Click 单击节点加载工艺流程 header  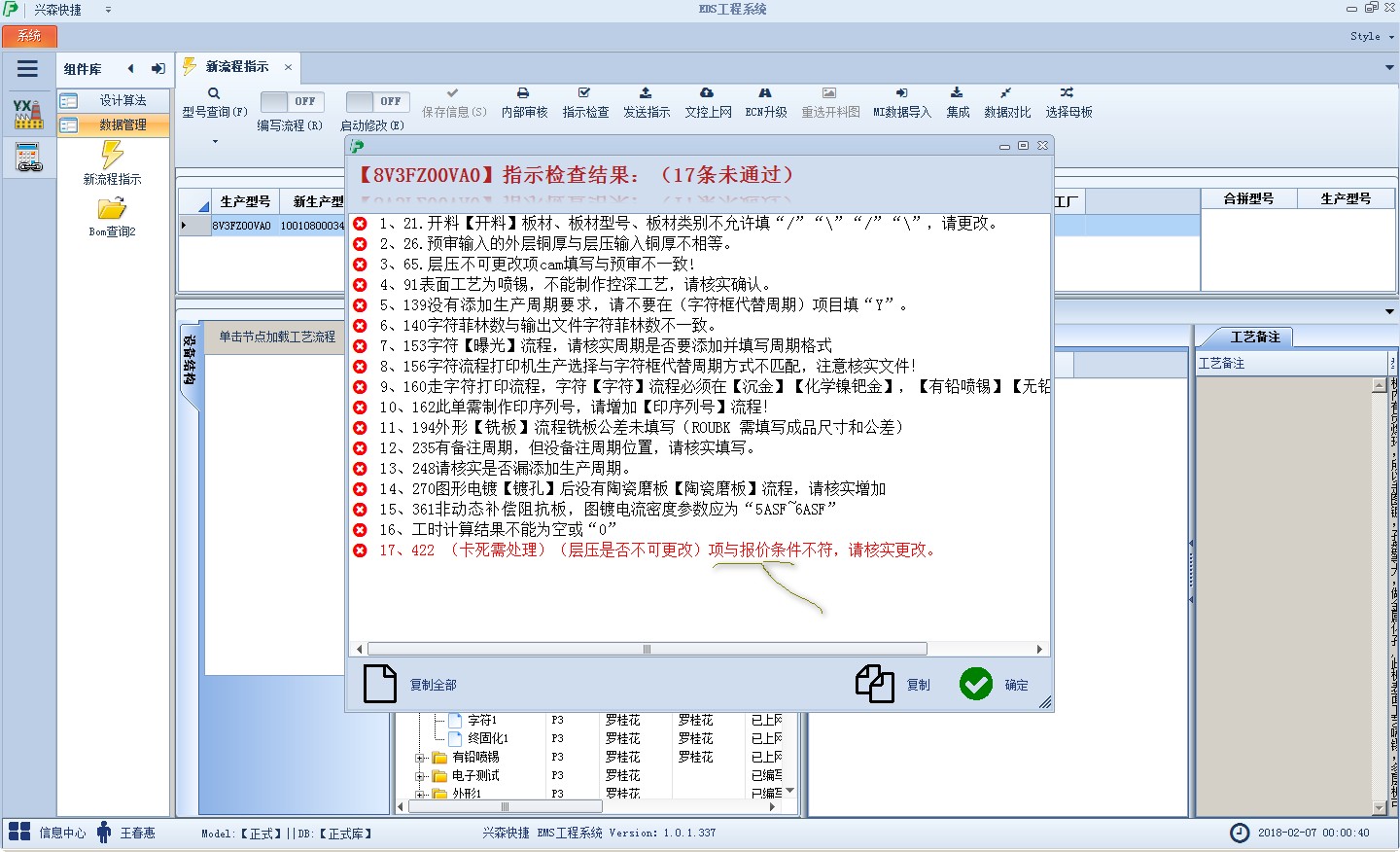[x=276, y=337]
